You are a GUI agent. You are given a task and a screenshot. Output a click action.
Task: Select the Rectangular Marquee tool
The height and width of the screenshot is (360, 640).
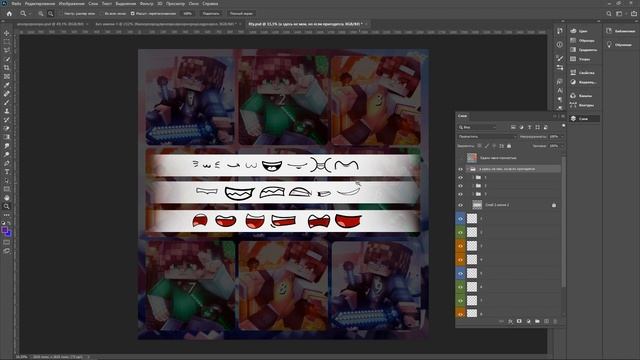(x=7, y=42)
